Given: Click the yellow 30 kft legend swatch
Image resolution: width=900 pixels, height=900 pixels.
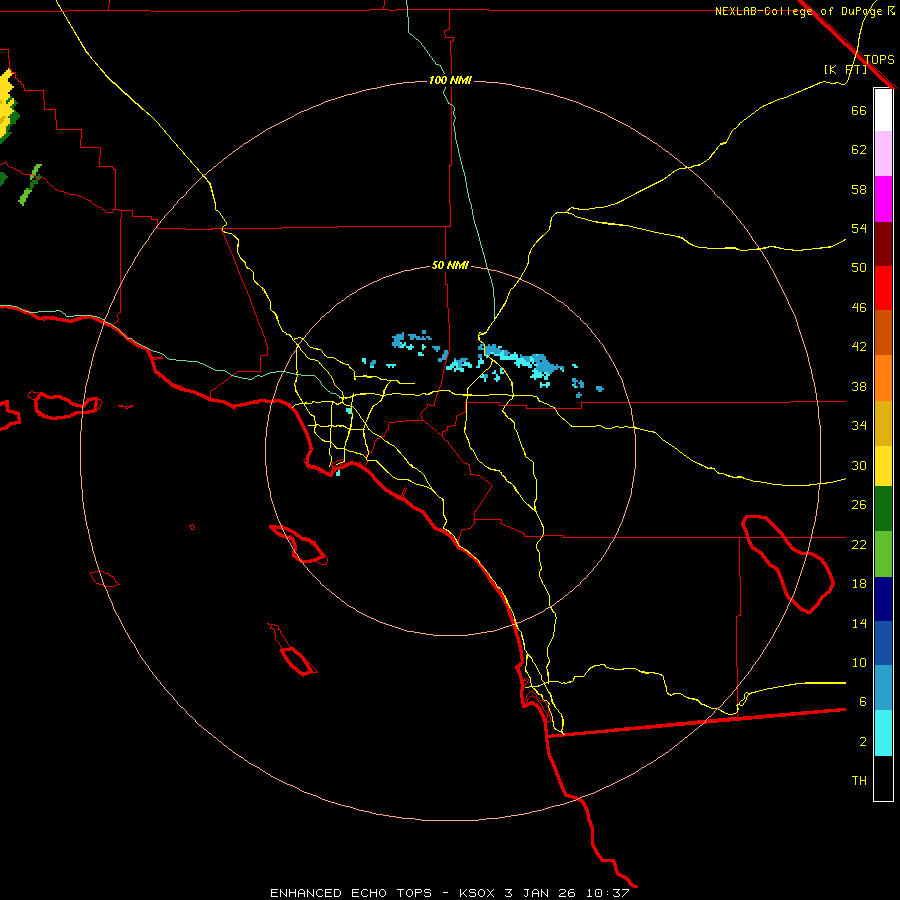Looking at the screenshot, I should tap(883, 466).
